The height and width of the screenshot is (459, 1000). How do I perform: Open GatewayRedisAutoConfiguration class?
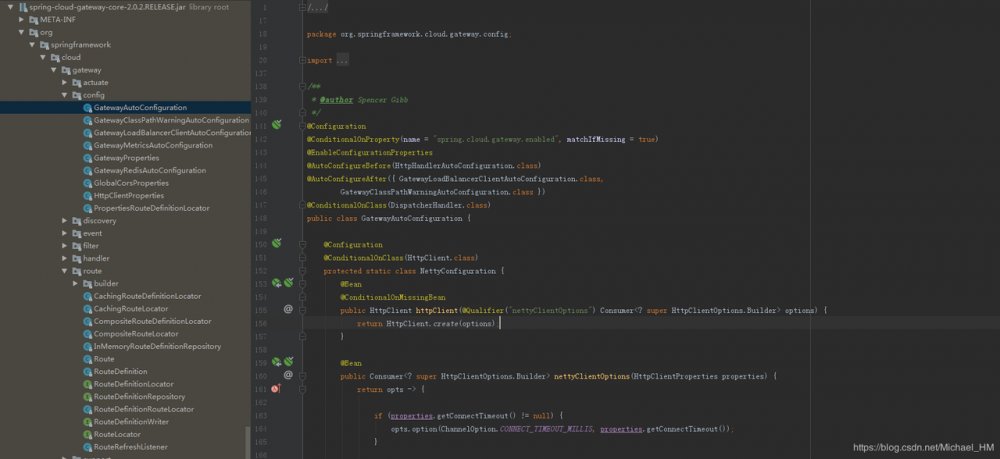pos(150,170)
